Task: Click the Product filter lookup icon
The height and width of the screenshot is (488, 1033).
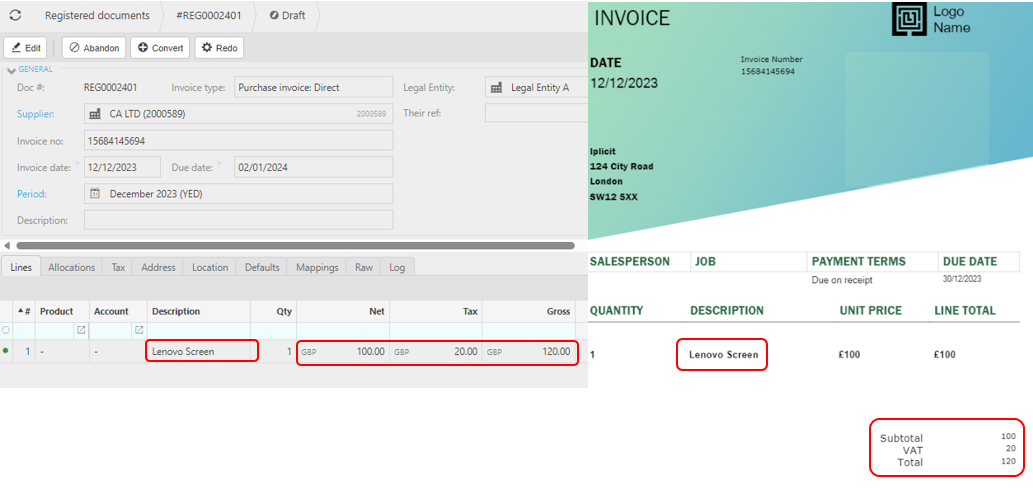Action: (81, 330)
